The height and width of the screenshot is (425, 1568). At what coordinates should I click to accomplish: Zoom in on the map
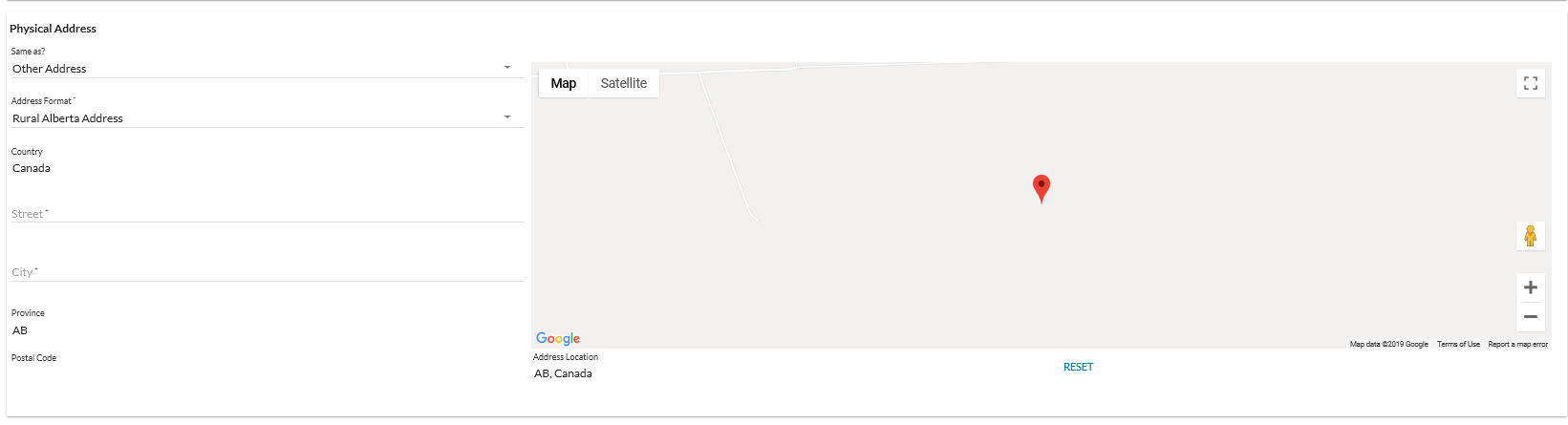pyautogui.click(x=1530, y=287)
